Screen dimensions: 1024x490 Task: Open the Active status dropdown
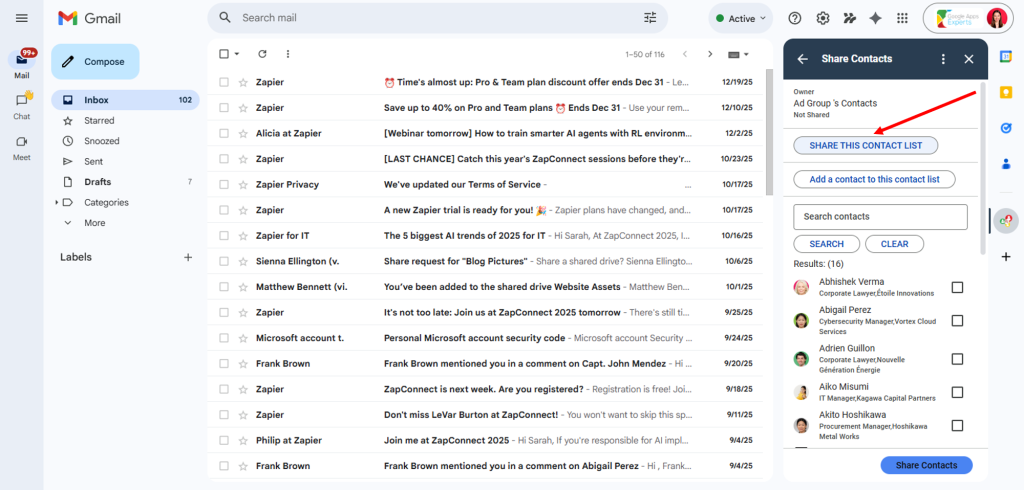(x=741, y=18)
